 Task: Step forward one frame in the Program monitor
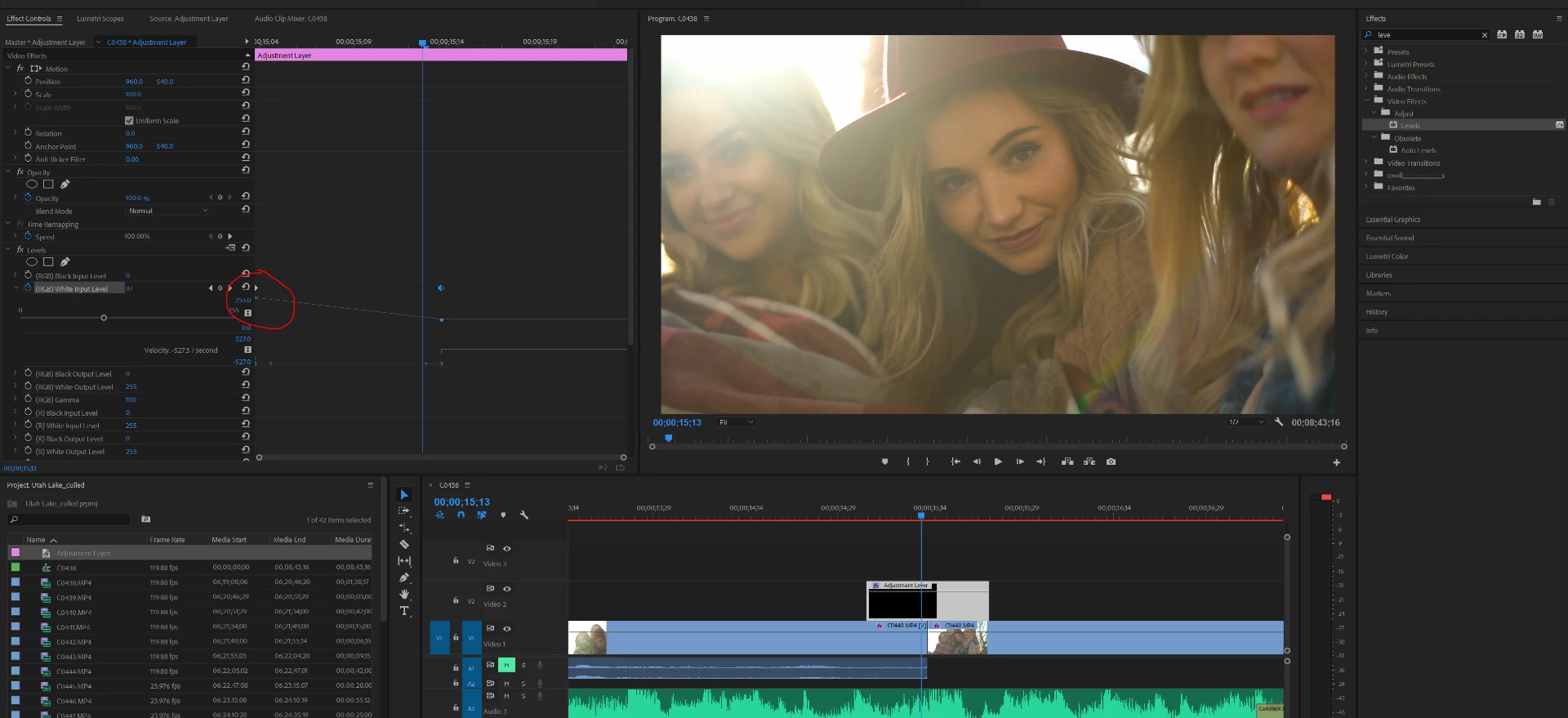tap(1020, 462)
